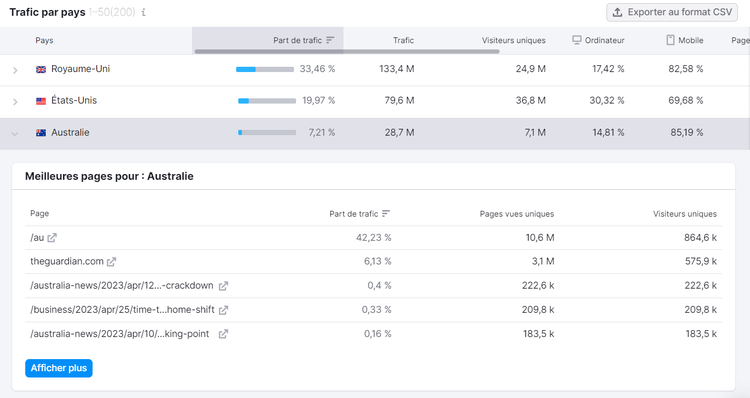Click the Visiteurs uniques header in Meilleures pages

tap(685, 214)
